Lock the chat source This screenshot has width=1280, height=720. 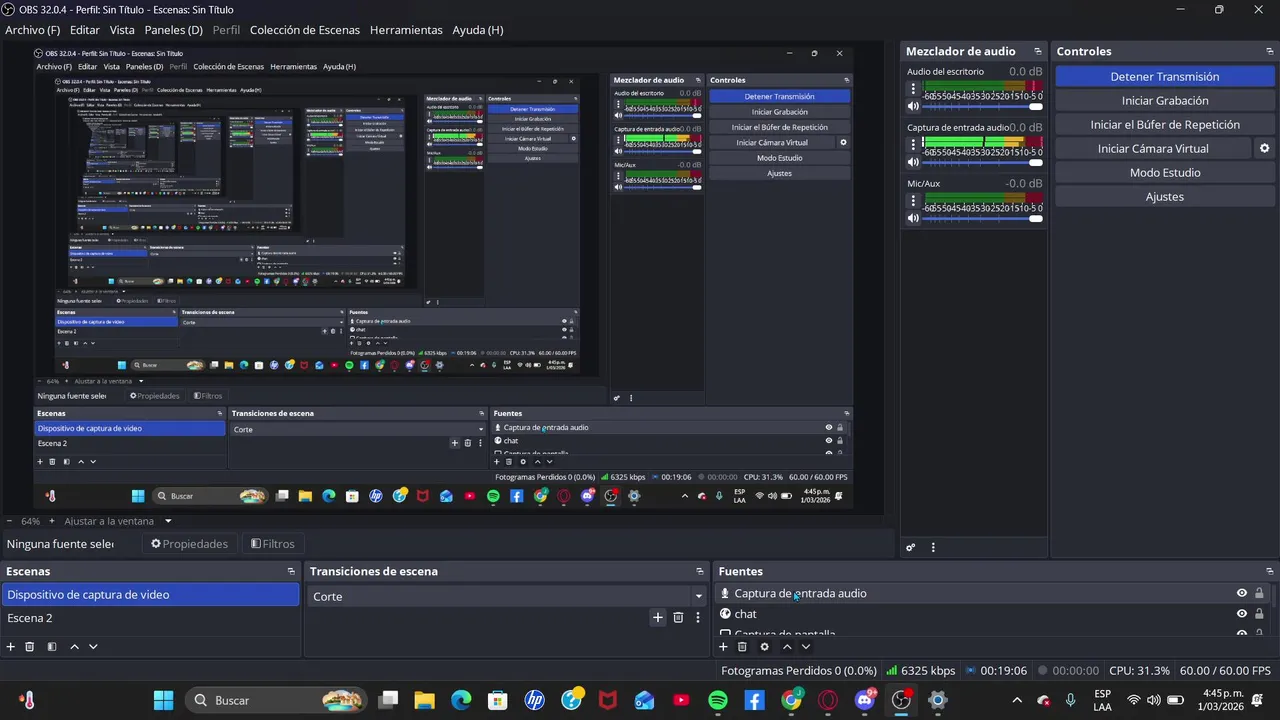(x=1259, y=614)
